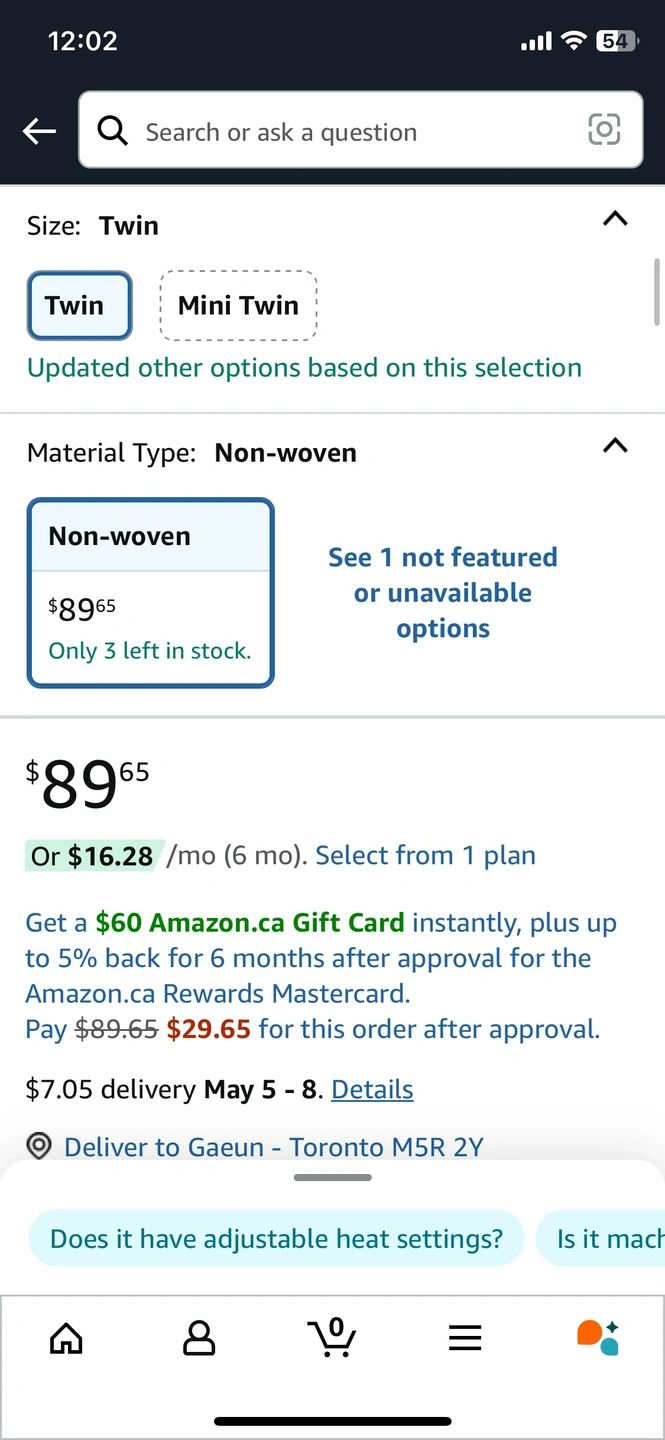Tap the delivery location pin icon
The image size is (665, 1440).
[39, 1147]
